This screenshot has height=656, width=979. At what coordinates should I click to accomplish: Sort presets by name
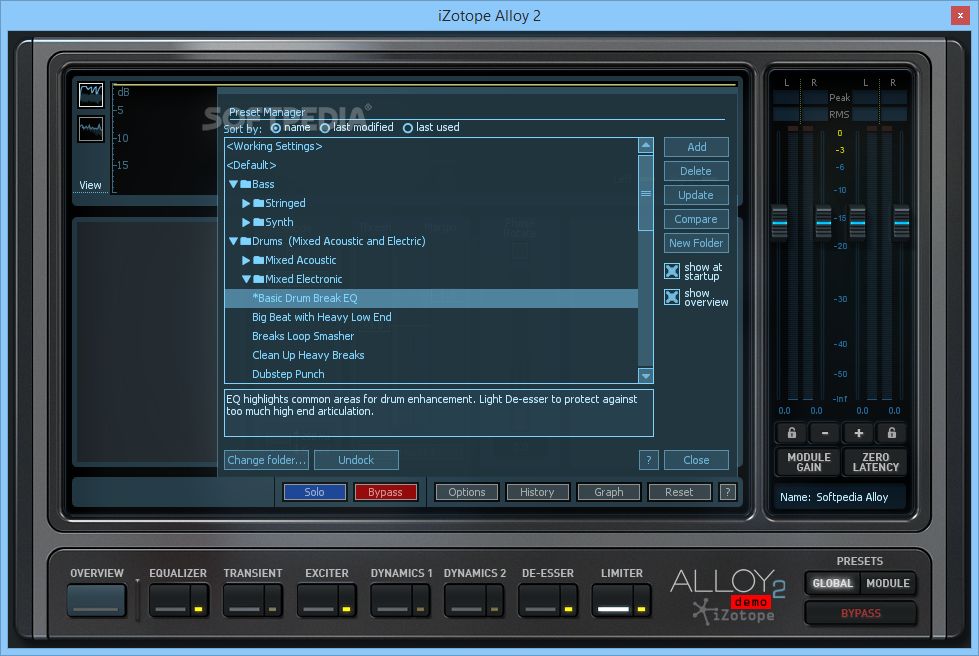pyautogui.click(x=275, y=128)
